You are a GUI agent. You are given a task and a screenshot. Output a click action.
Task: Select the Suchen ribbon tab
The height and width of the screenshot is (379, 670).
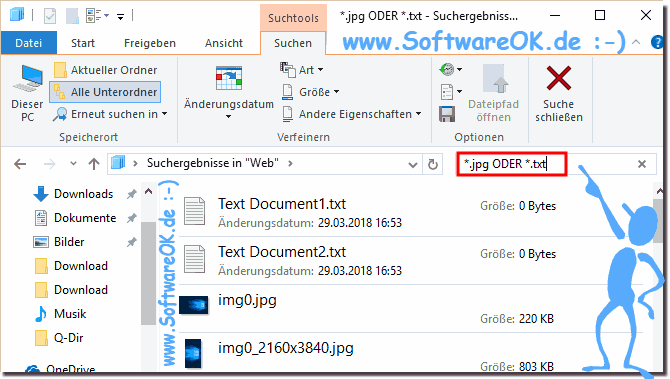pos(293,43)
